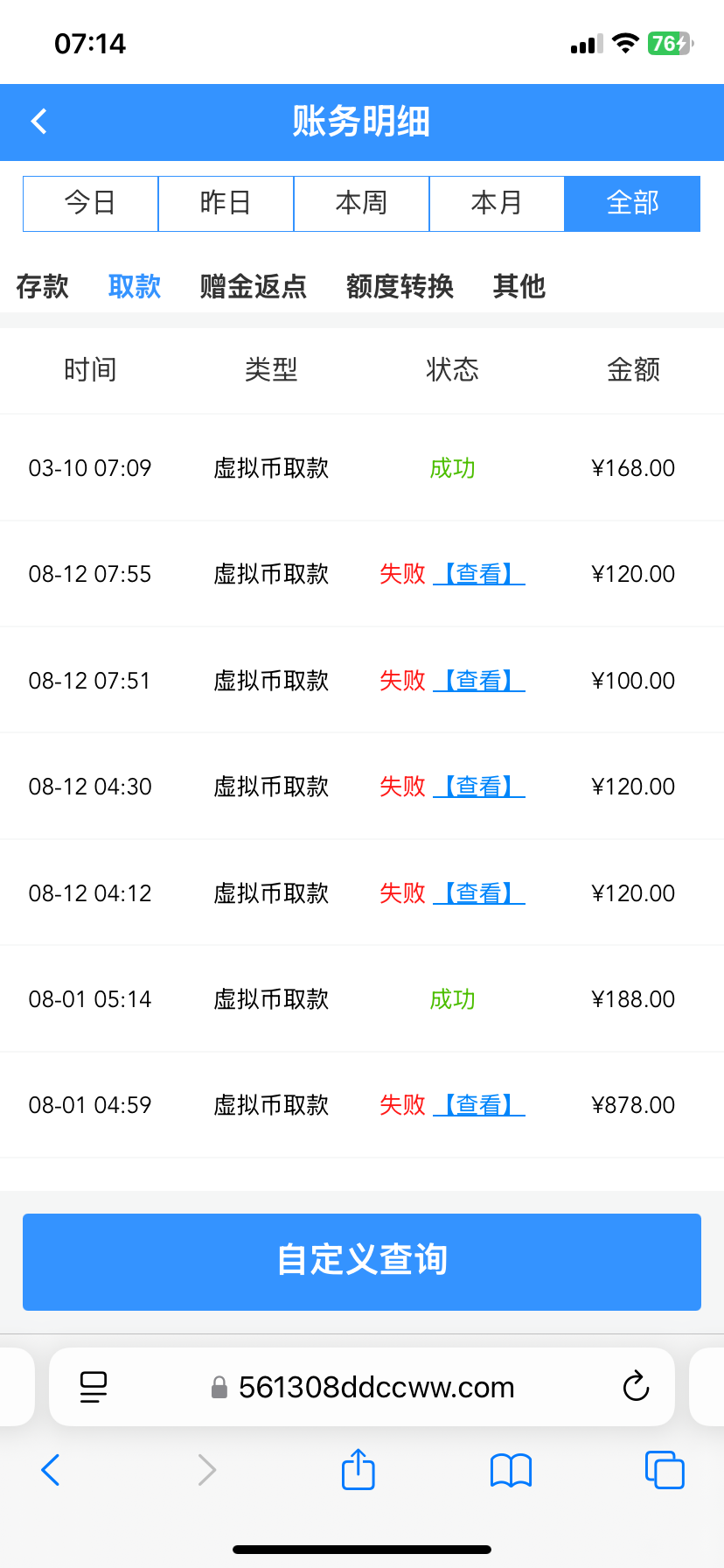The height and width of the screenshot is (1568, 724).
Task: Switch to 赠金返点 category
Action: coord(254,286)
